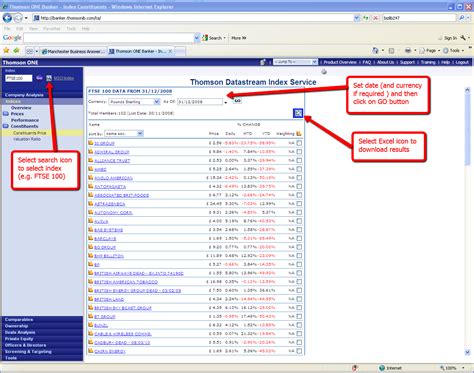This screenshot has height=373, width=474.
Task: Open the Sort By dropdown
Action: tap(140, 133)
